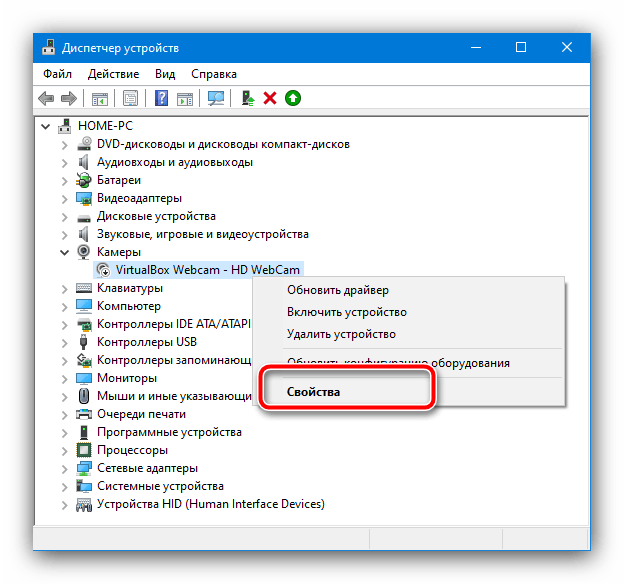Expand the Сетевые адаптеры chevron
Image resolution: width=624 pixels, height=584 pixels.
click(x=64, y=469)
